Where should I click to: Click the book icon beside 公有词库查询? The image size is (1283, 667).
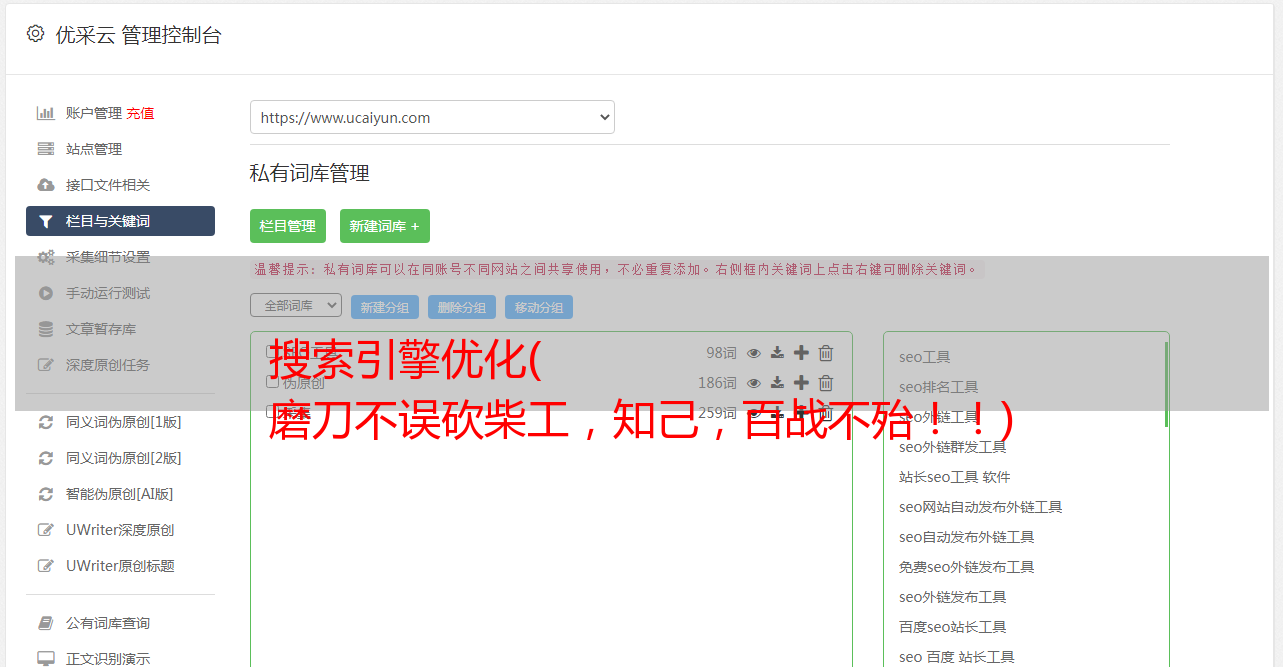point(45,623)
